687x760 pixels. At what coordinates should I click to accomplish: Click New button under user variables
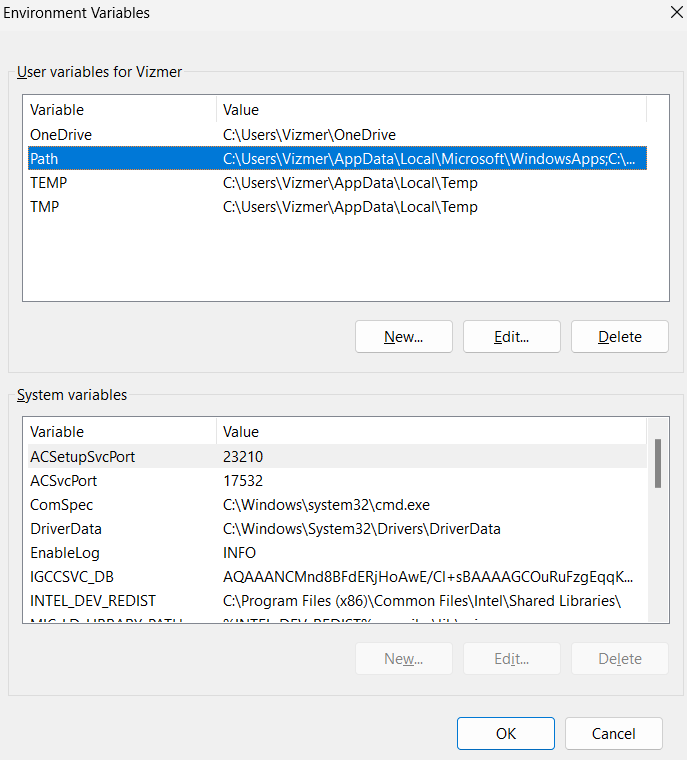[403, 337]
